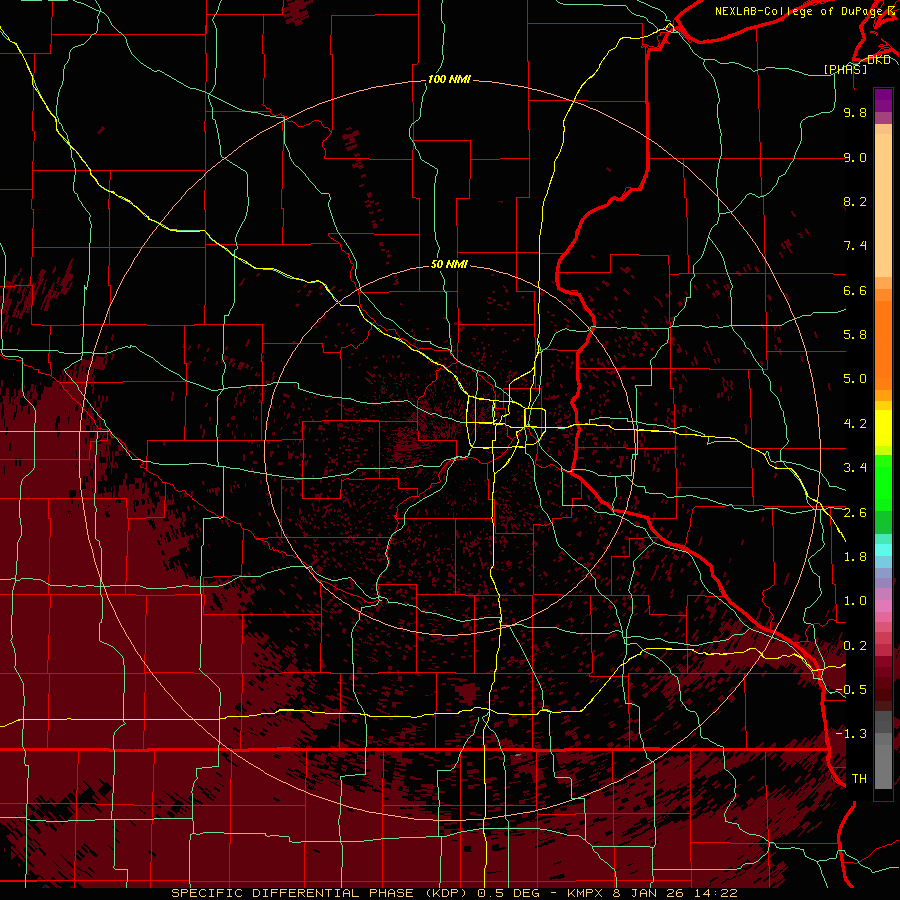Click the bright green color bar segment
The image size is (900, 900).
883,482
